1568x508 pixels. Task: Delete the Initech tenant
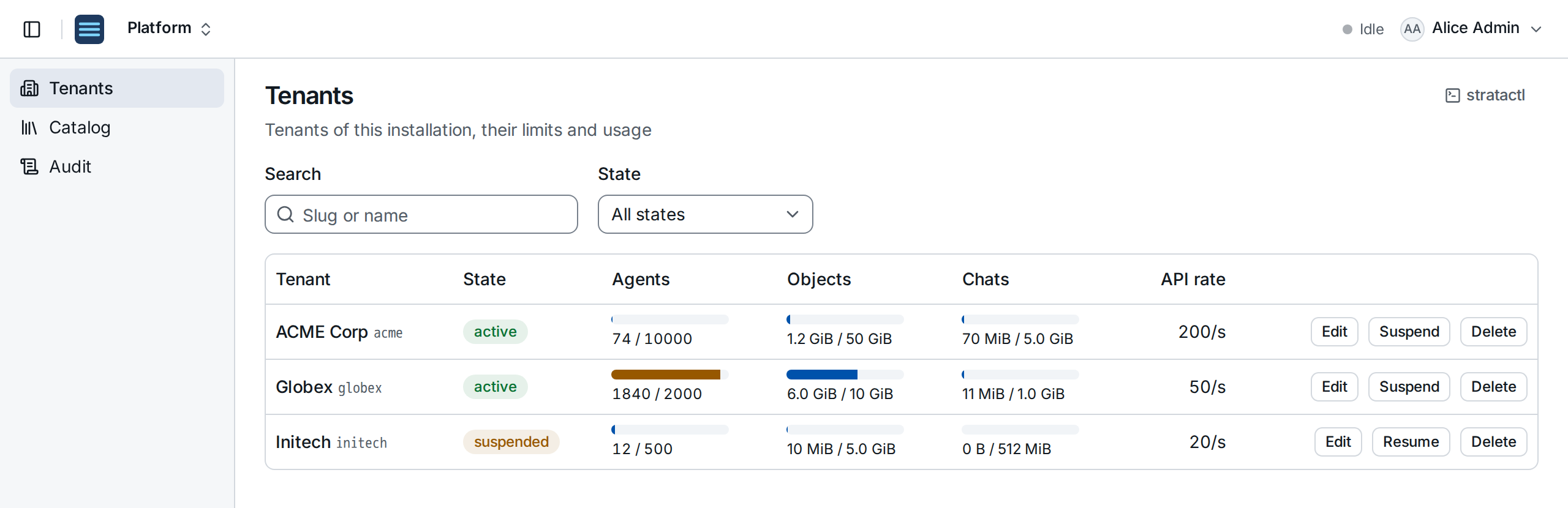1493,442
